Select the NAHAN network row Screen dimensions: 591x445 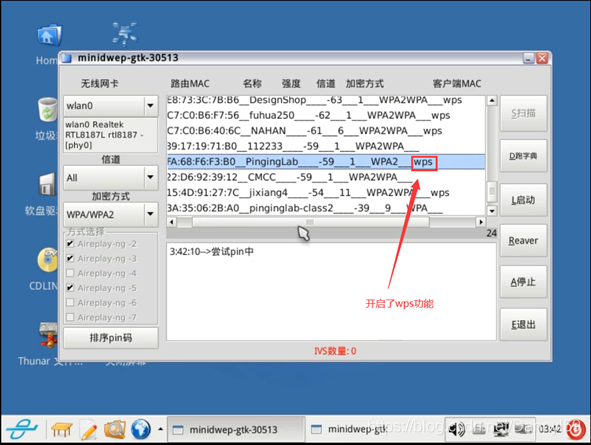click(326, 131)
